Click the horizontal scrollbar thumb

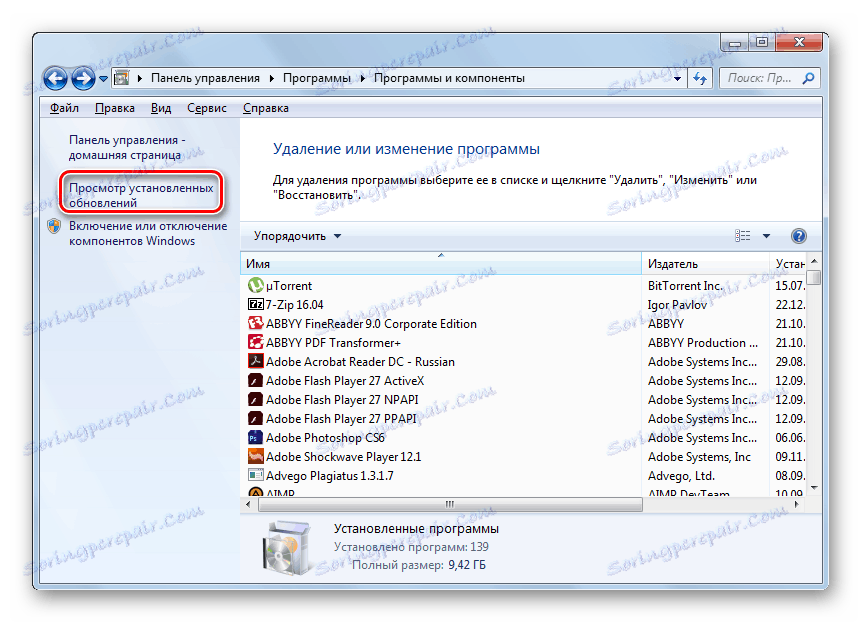(x=450, y=504)
